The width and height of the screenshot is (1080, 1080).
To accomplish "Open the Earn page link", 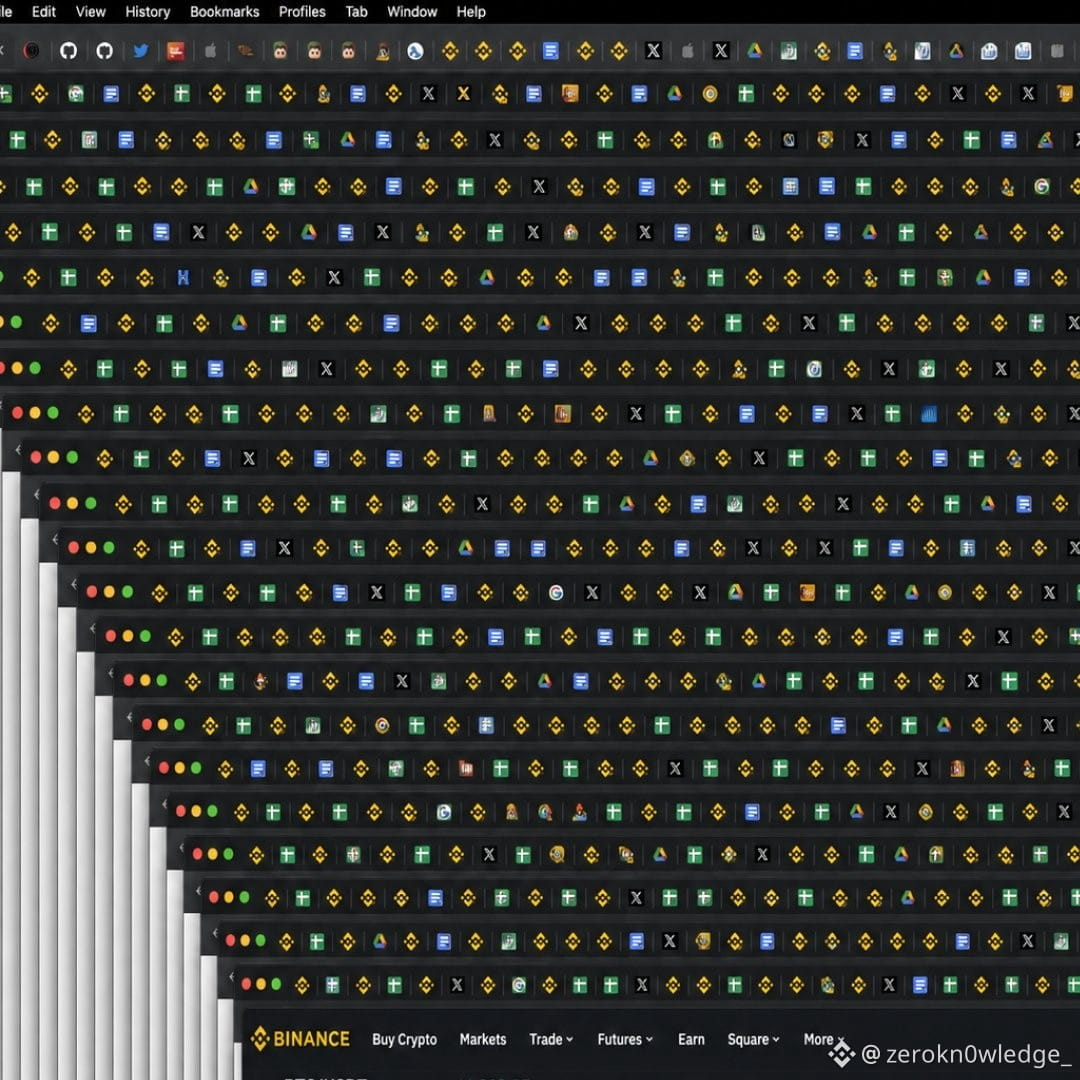I will (691, 1039).
